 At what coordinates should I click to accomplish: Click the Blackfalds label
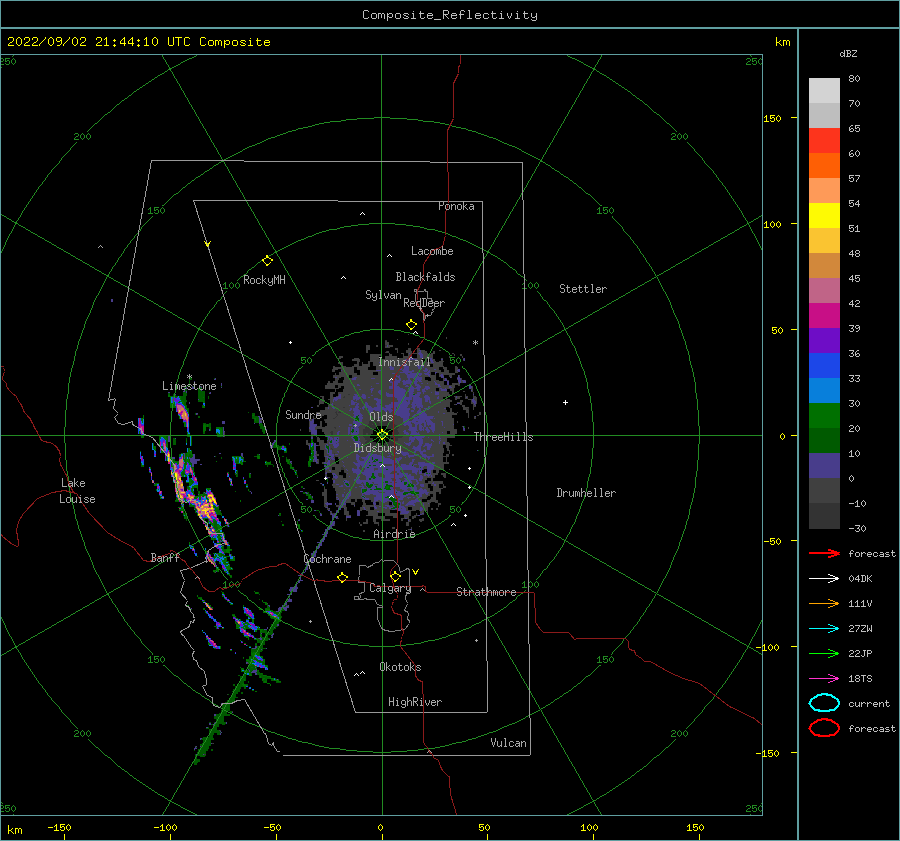(425, 277)
